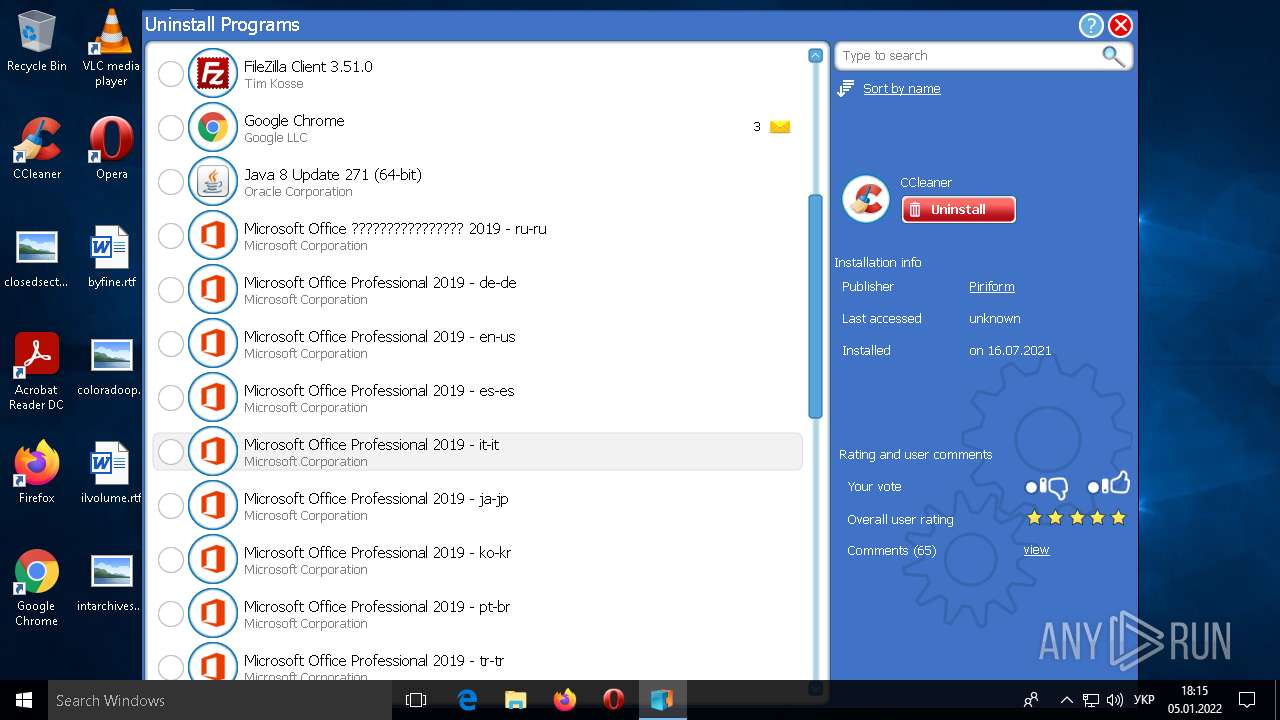Click the Office 2019 ru-ru icon
1280x720 pixels.
(212, 235)
